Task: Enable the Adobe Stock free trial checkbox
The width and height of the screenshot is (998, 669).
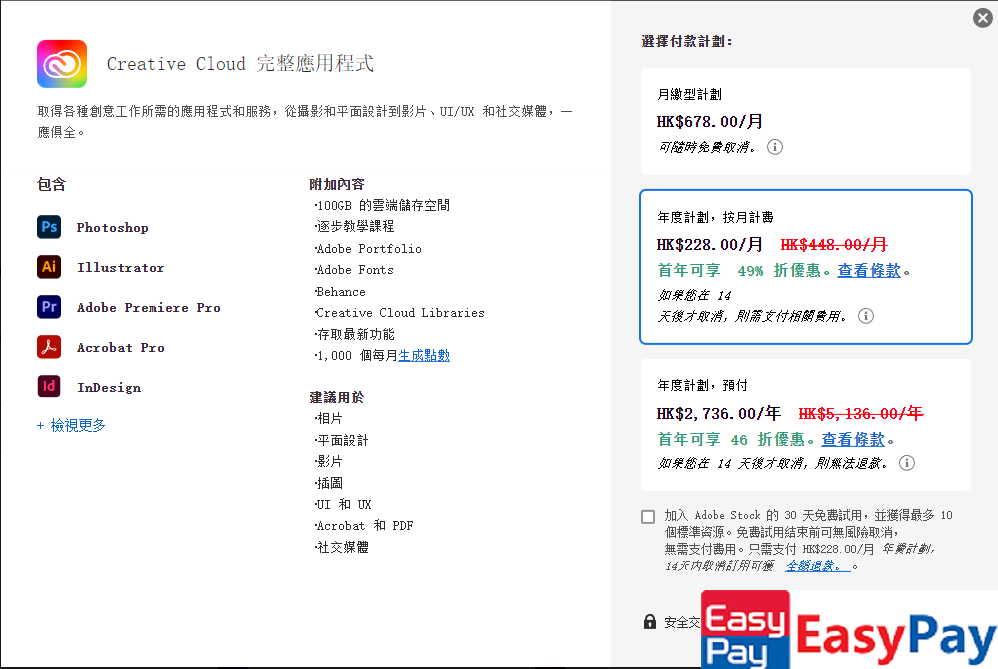Action: (648, 516)
